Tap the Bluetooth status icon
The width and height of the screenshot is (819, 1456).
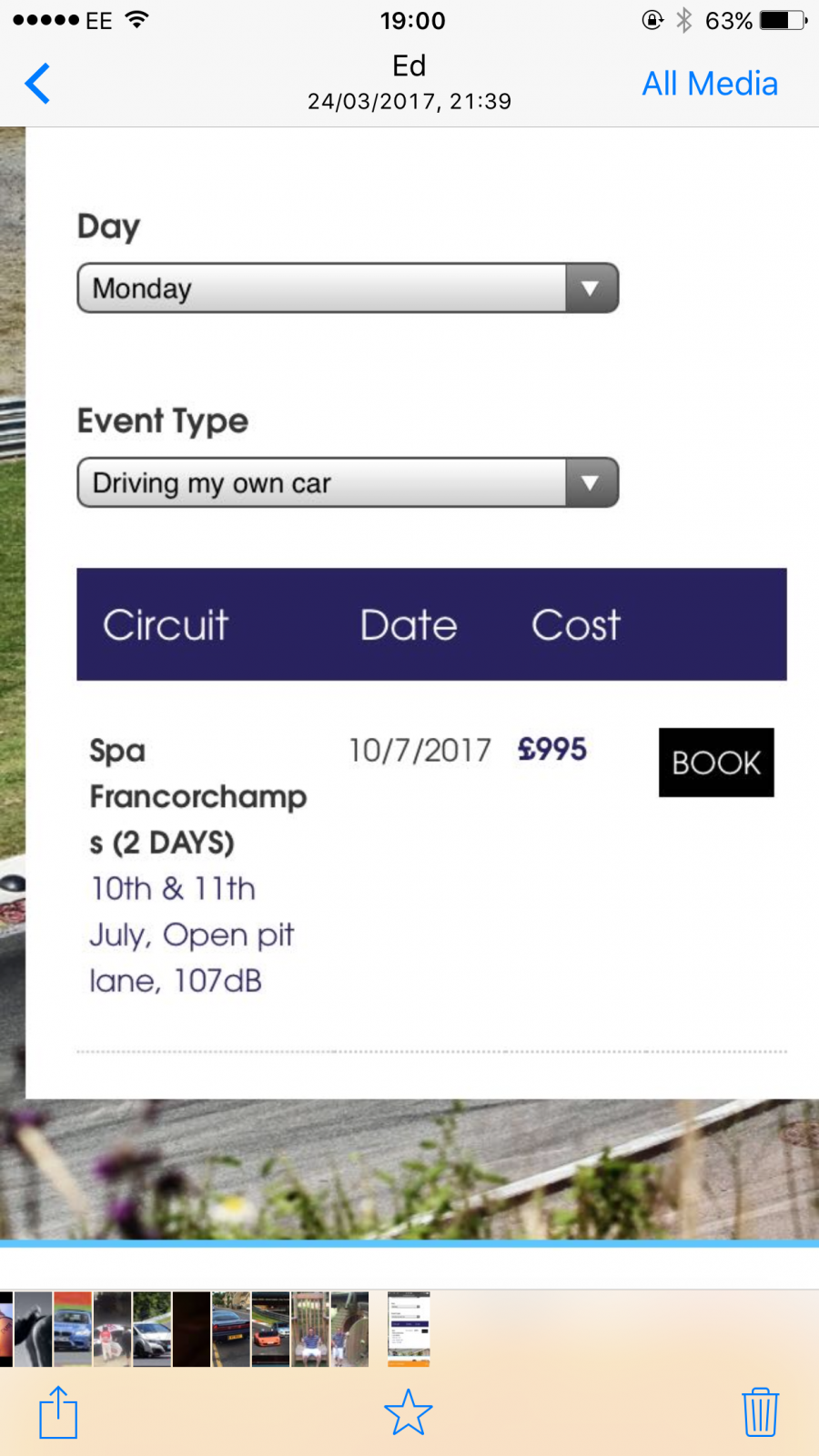pyautogui.click(x=684, y=20)
